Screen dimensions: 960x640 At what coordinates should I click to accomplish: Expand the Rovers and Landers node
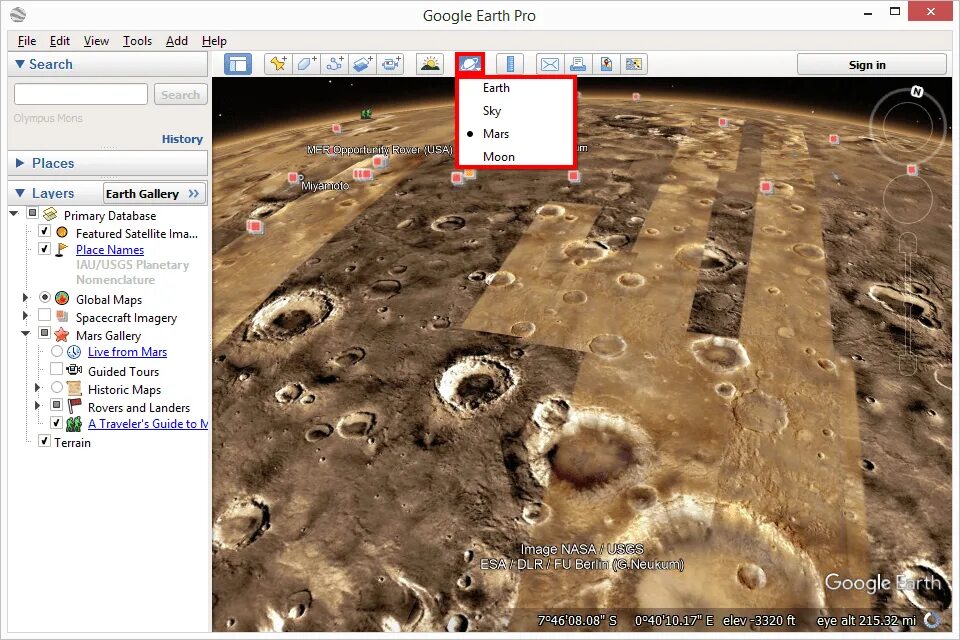(37, 405)
